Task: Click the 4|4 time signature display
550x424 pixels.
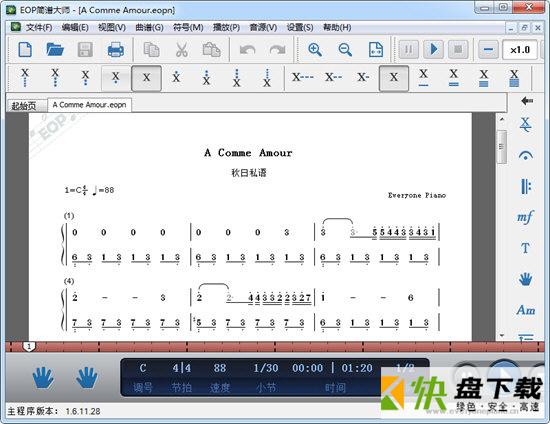Action: tap(182, 368)
